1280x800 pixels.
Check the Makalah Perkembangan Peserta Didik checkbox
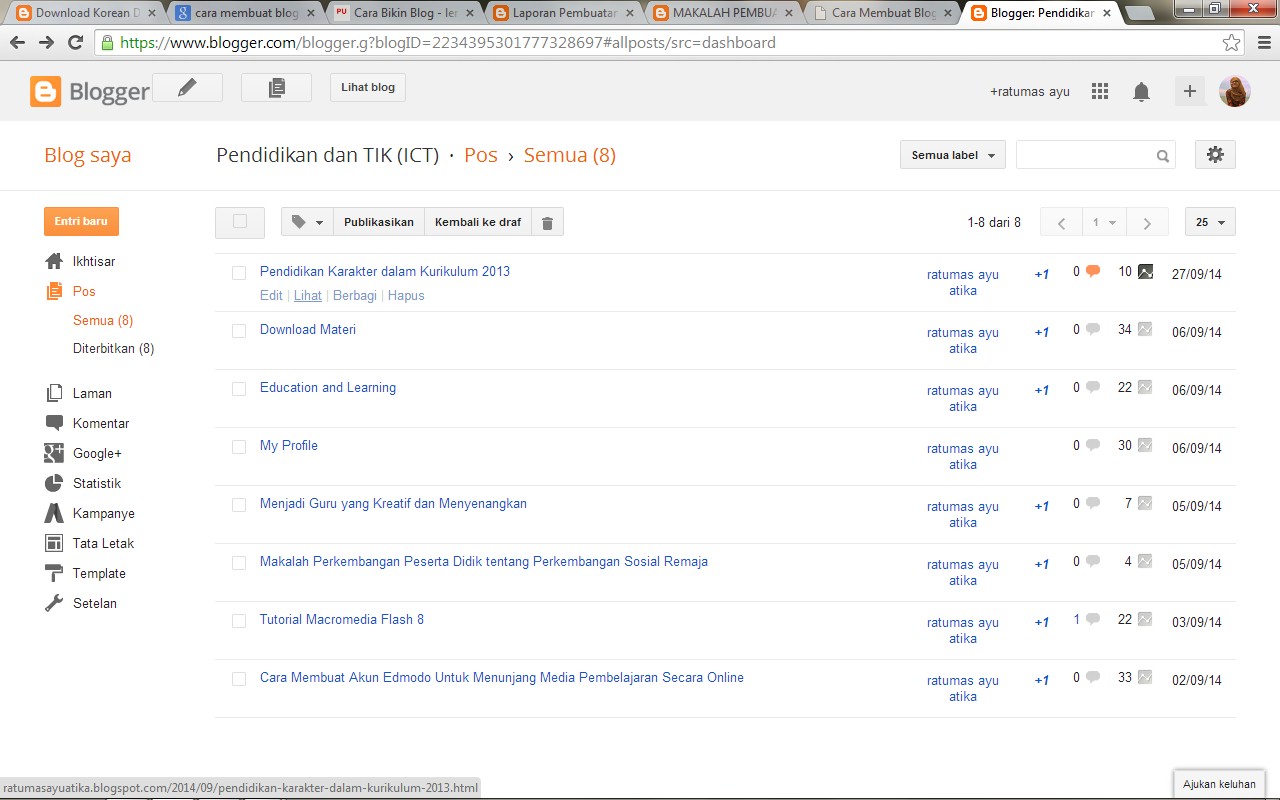(239, 563)
